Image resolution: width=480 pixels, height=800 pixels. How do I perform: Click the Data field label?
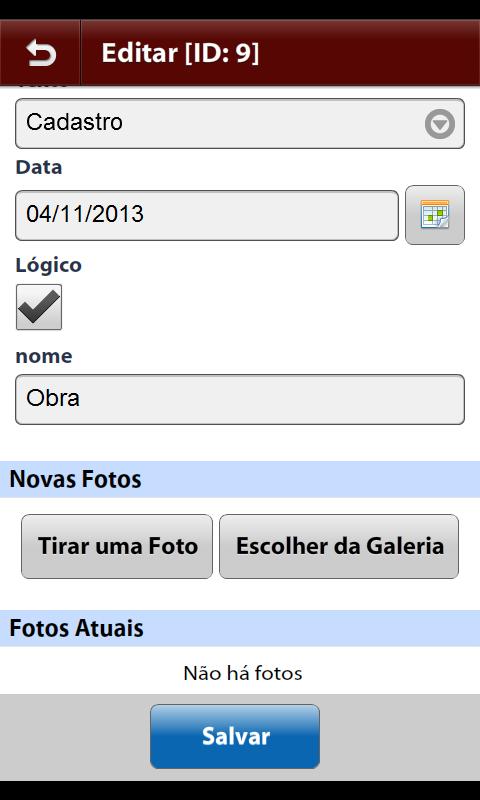39,167
